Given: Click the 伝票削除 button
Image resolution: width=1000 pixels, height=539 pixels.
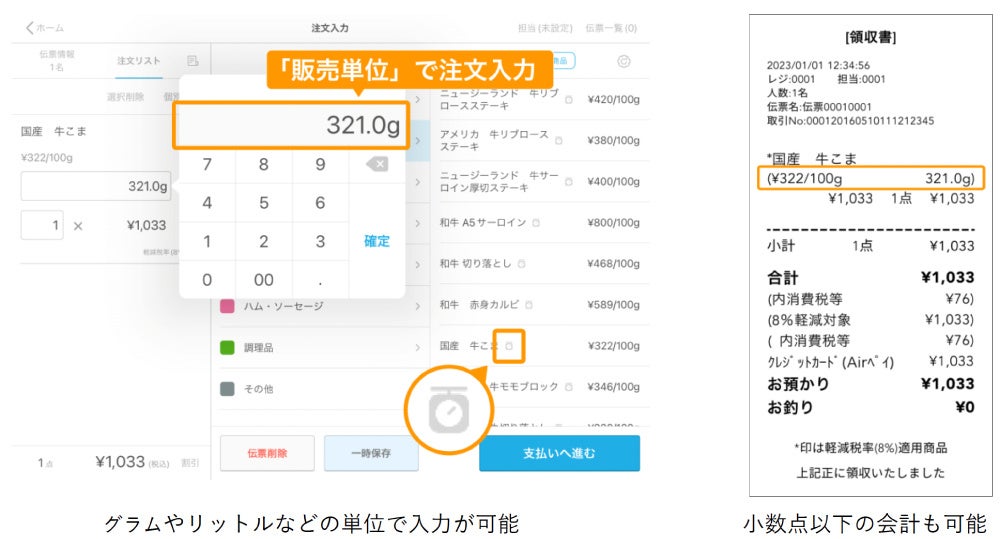Looking at the screenshot, I should 267,454.
